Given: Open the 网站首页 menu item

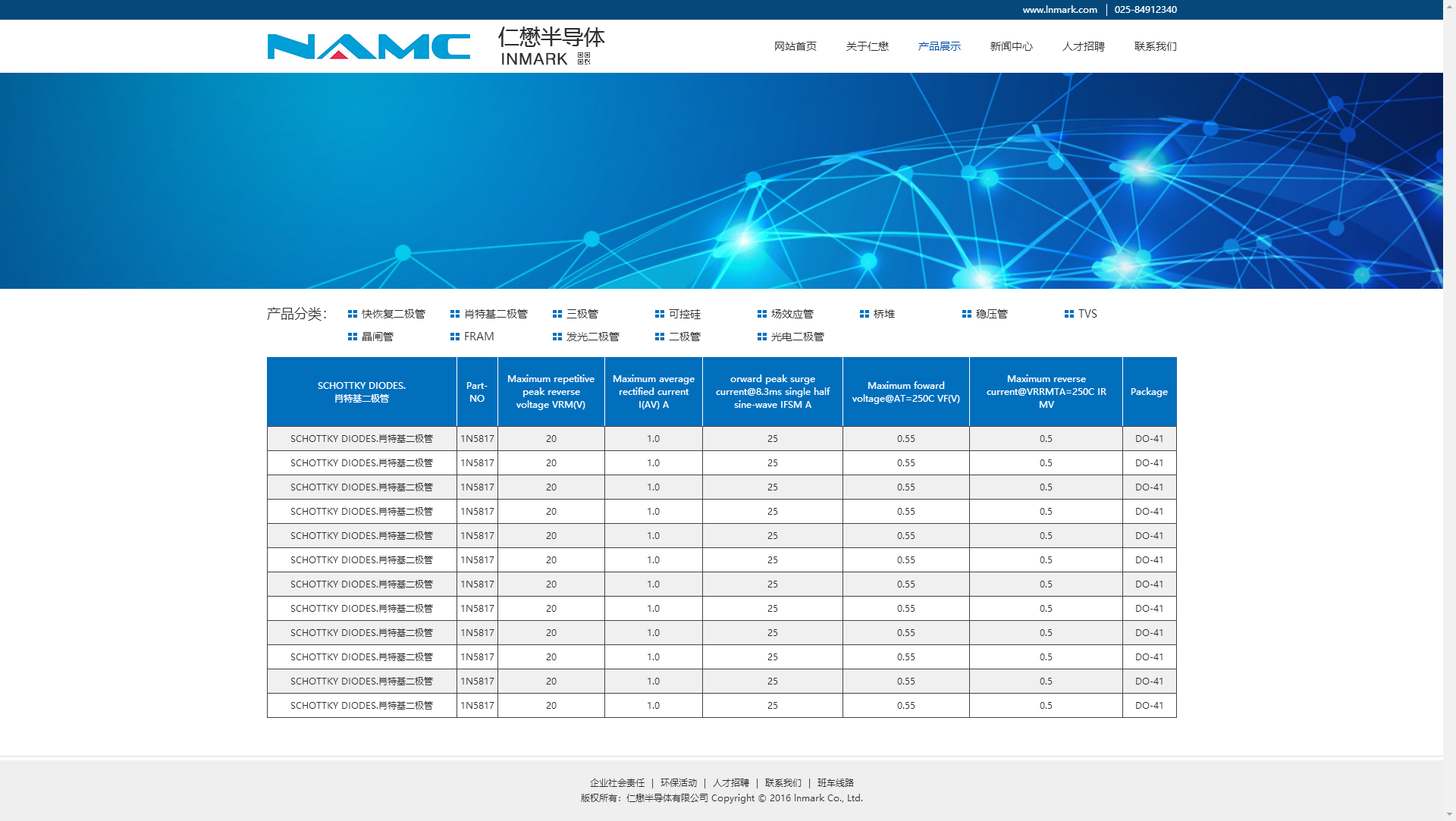Looking at the screenshot, I should coord(795,46).
